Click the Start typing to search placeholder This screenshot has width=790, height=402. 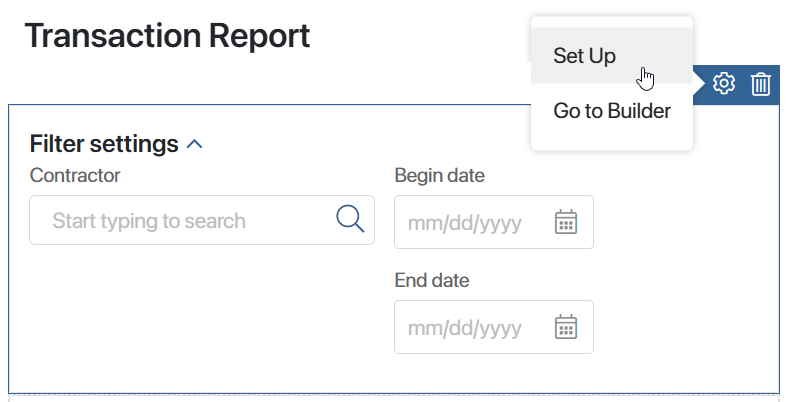[149, 221]
